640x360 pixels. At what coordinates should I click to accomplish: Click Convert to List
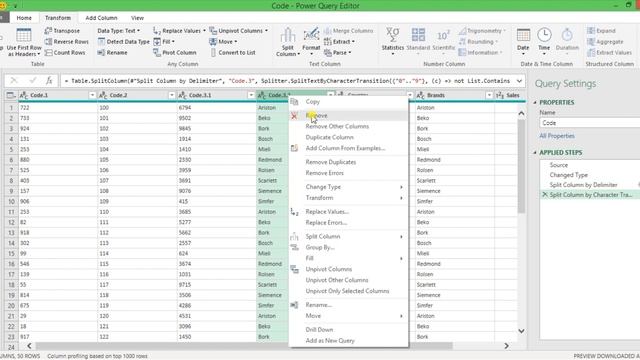(x=233, y=53)
